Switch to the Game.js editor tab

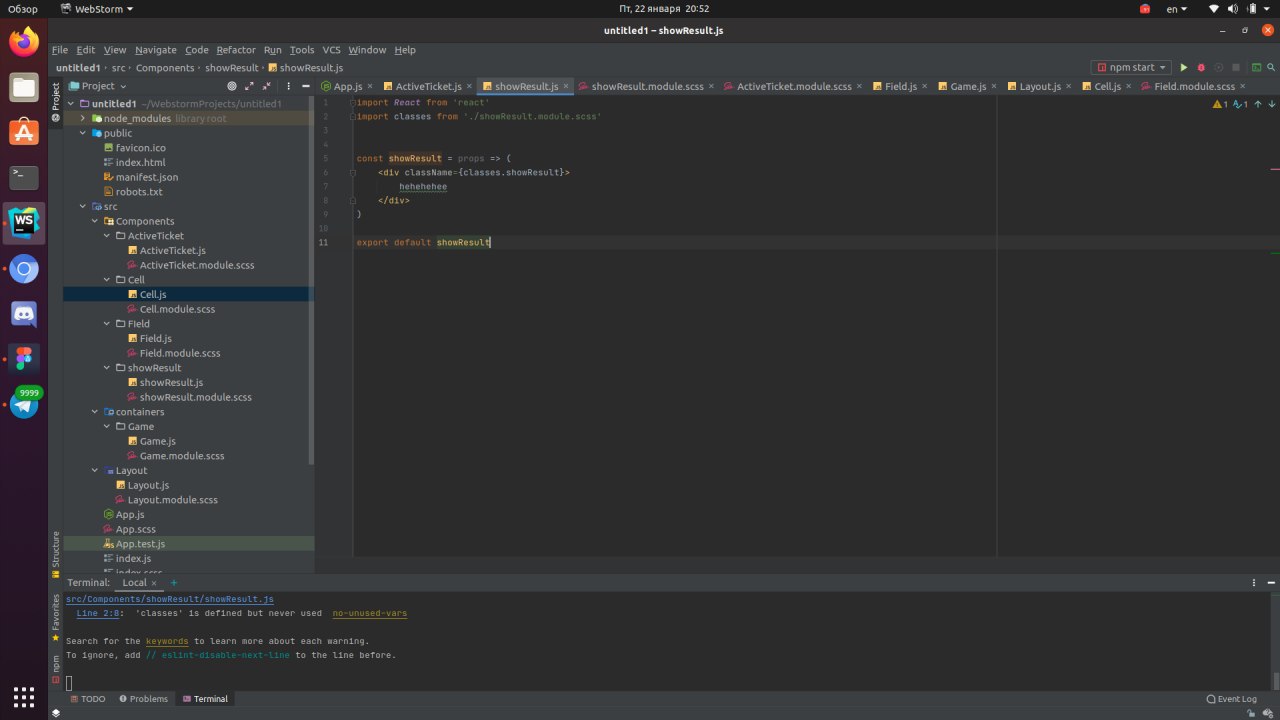[x=968, y=86]
